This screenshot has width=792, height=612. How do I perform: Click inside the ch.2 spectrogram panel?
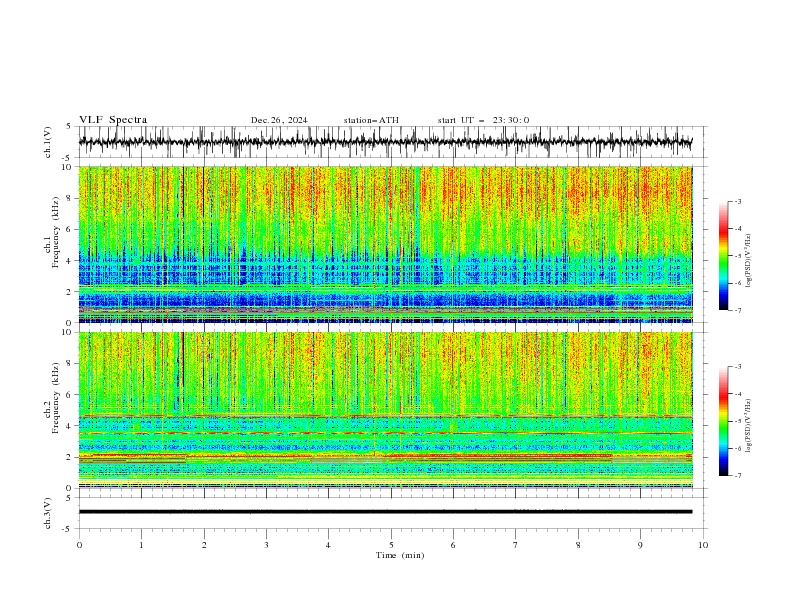[x=385, y=410]
